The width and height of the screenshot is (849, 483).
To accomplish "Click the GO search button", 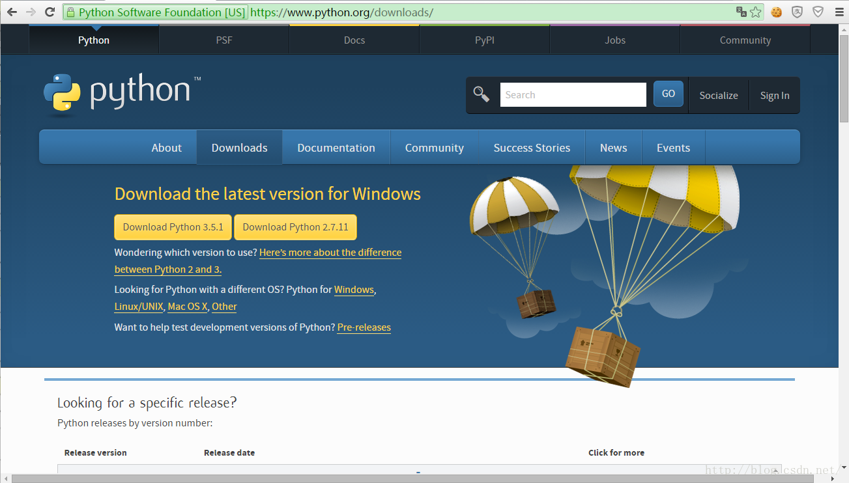I will pos(668,94).
